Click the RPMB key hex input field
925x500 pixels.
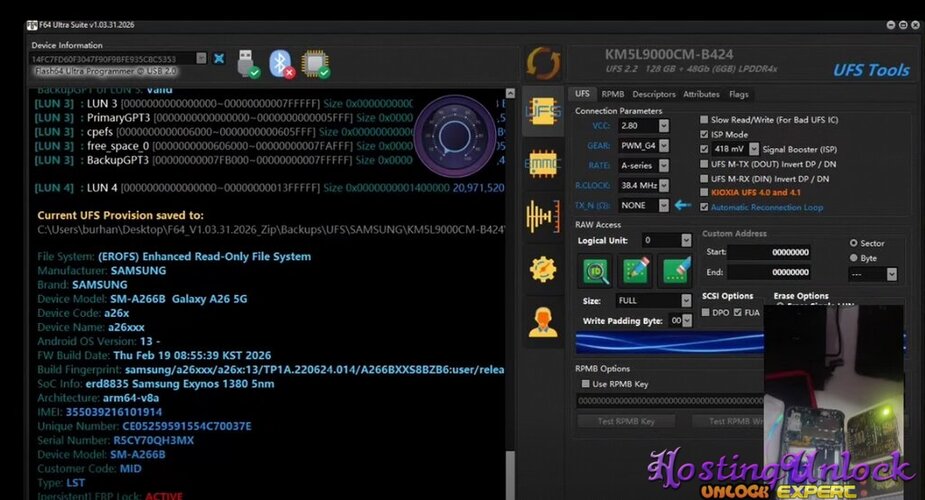tap(670, 401)
